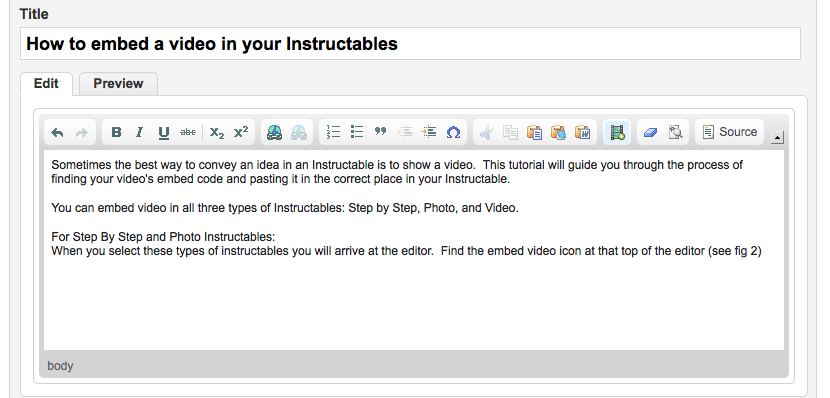This screenshot has width=830, height=398.
Task: Toggle Underline formatting
Action: click(x=164, y=132)
